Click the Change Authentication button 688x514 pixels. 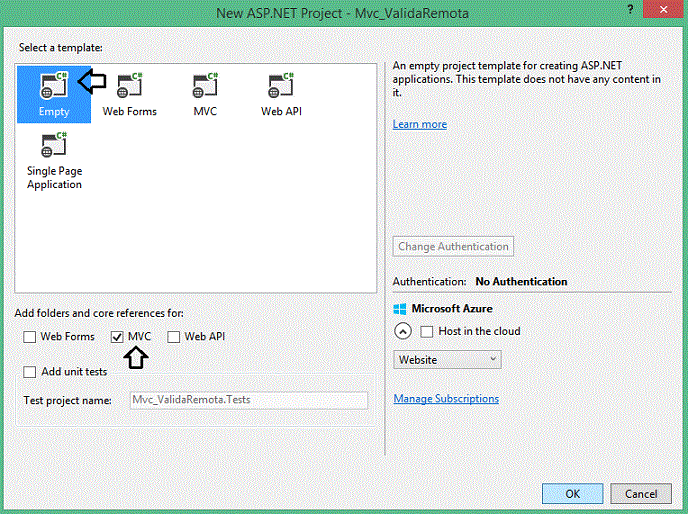[453, 246]
